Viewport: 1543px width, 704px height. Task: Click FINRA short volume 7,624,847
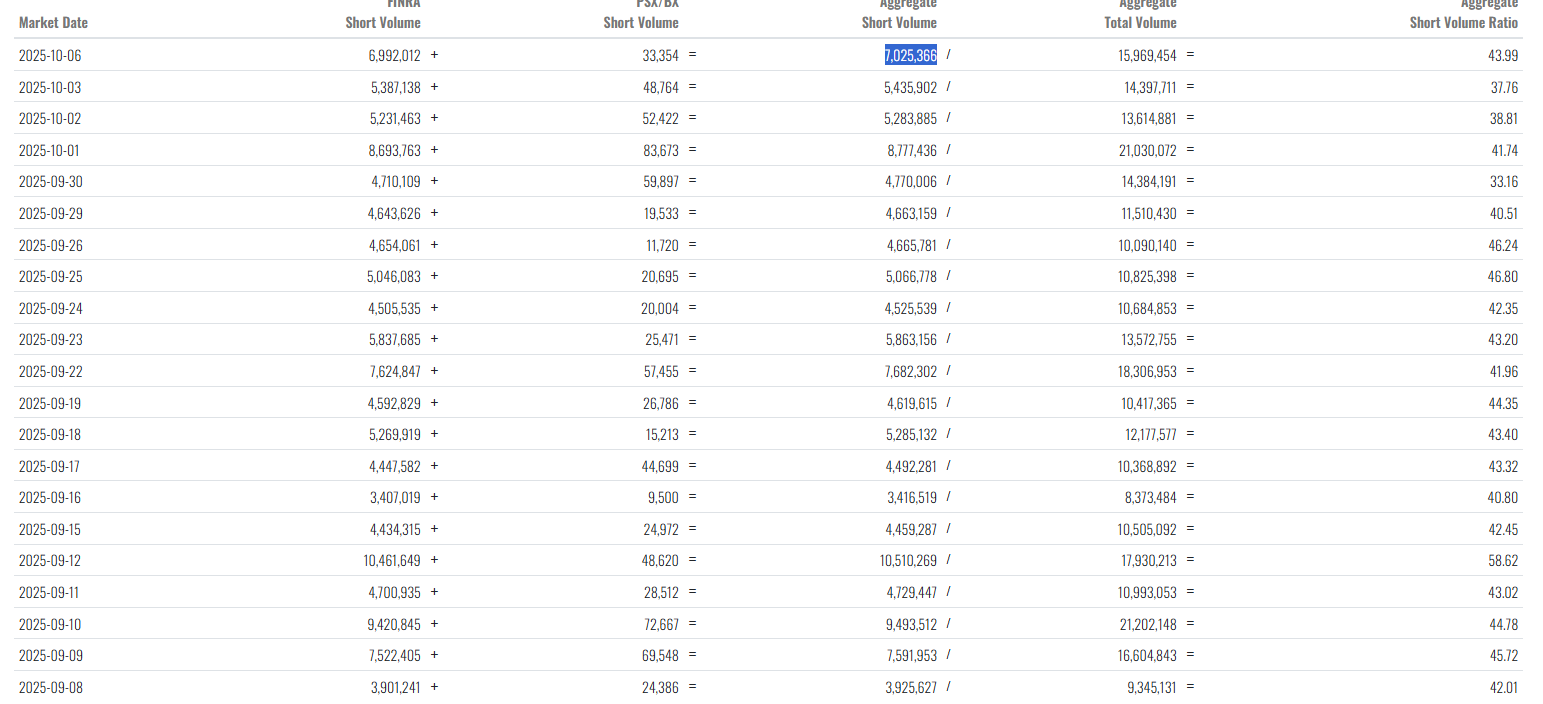pyautogui.click(x=395, y=372)
